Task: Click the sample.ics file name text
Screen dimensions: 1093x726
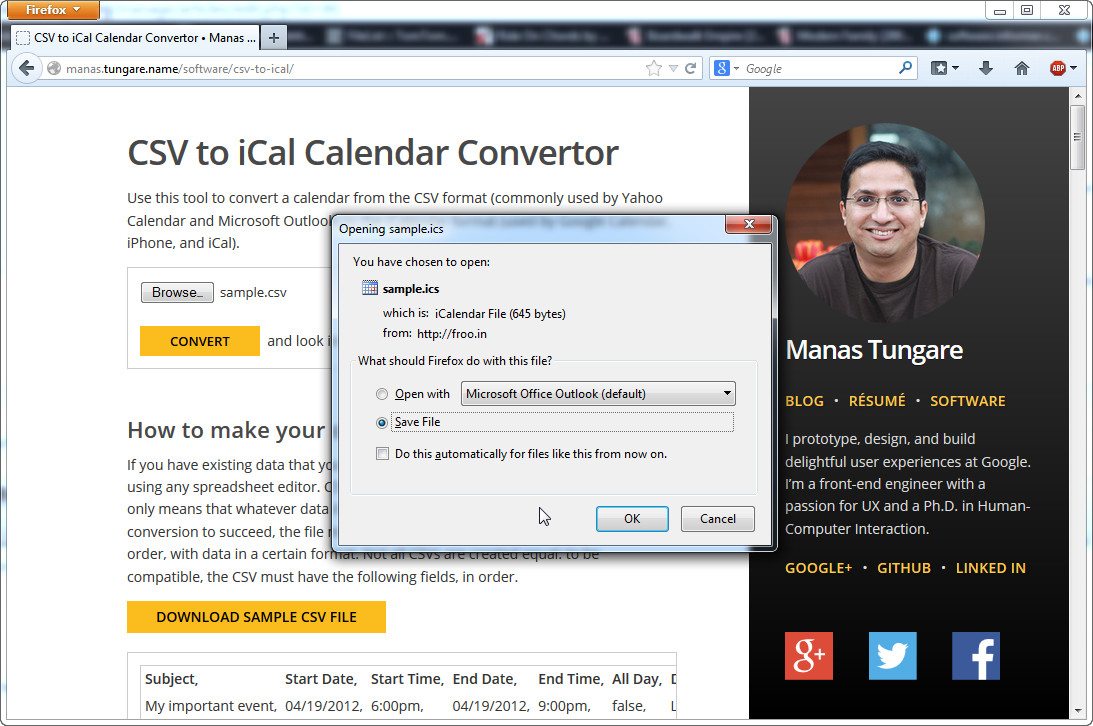Action: click(x=411, y=288)
